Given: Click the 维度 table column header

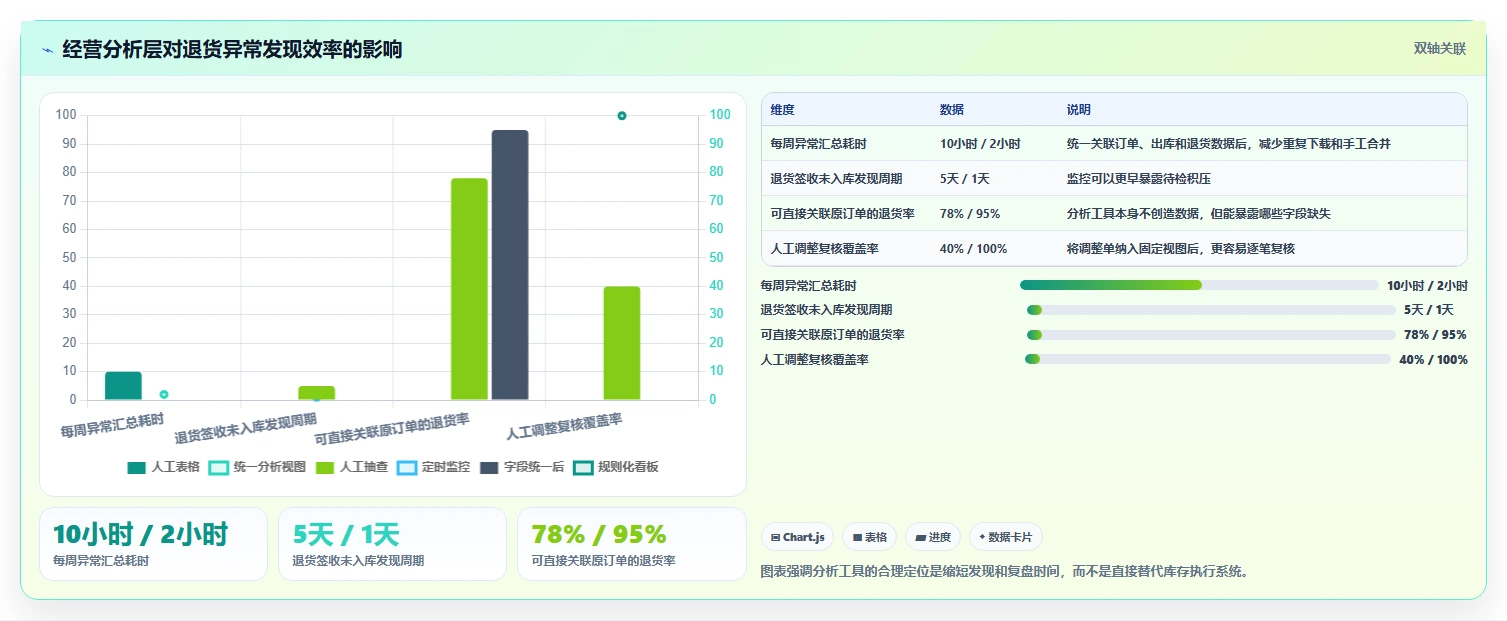Looking at the screenshot, I should (x=782, y=110).
